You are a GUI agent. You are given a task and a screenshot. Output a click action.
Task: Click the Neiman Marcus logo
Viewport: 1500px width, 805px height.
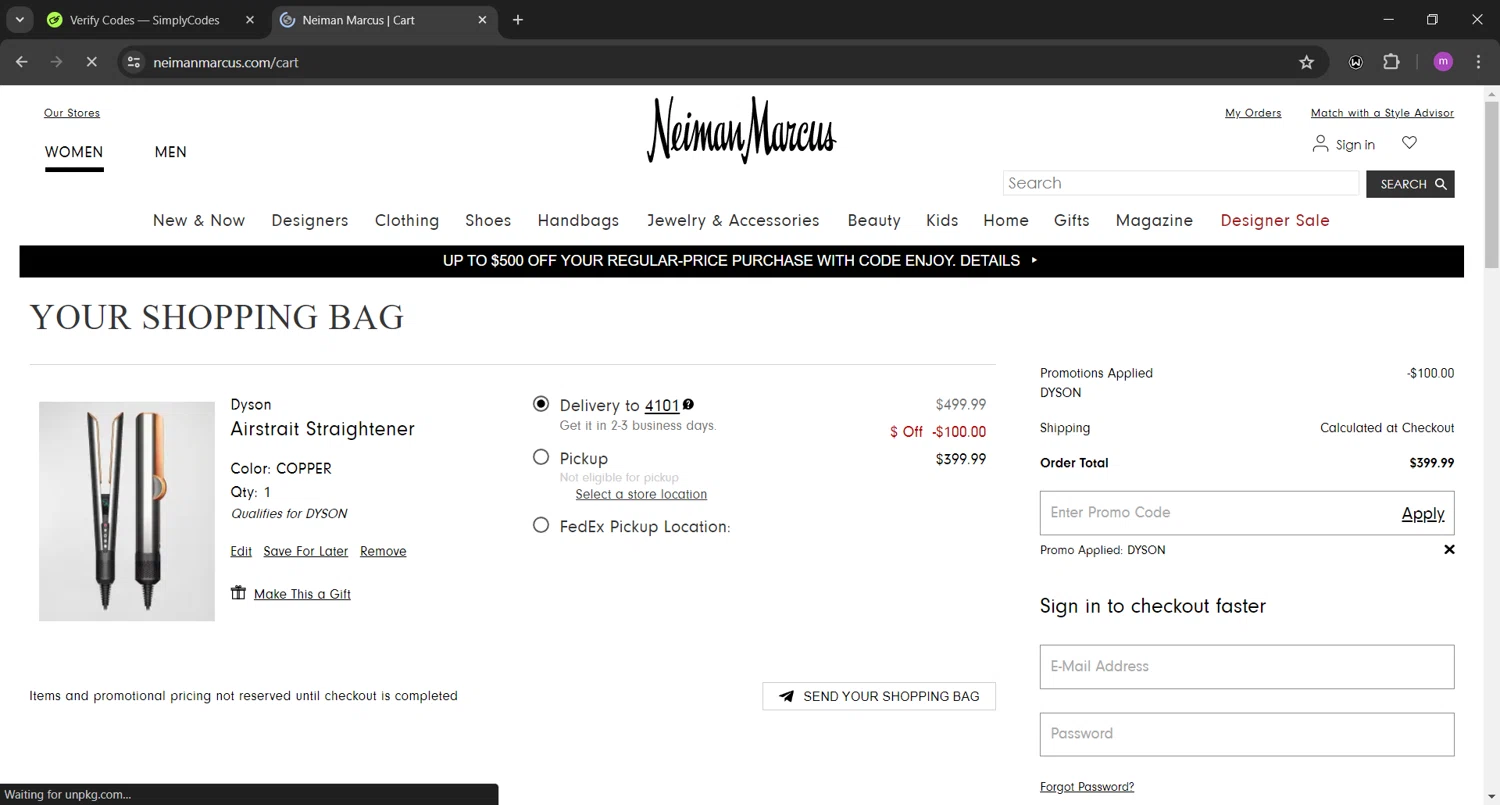pos(741,130)
